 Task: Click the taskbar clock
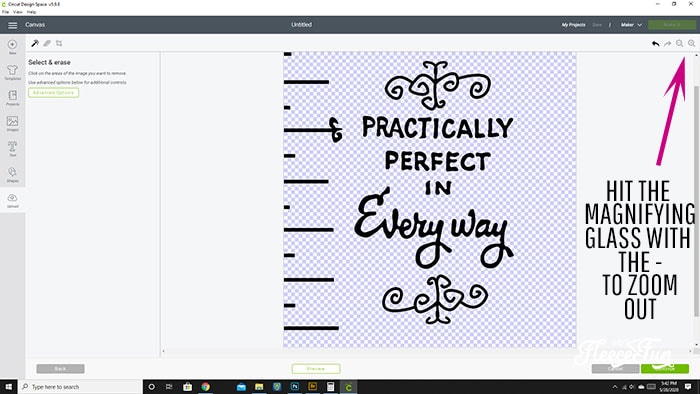(669, 387)
